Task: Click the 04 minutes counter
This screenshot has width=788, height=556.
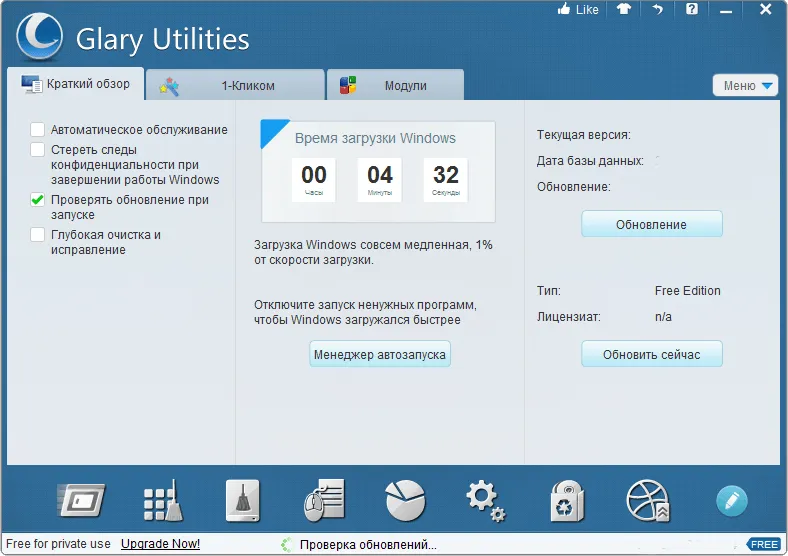Action: [x=379, y=180]
